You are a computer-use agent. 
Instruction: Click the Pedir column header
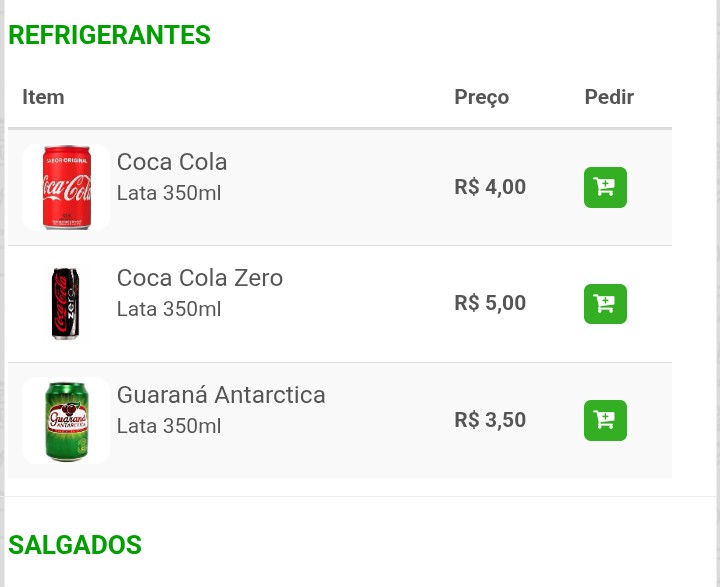click(x=609, y=97)
